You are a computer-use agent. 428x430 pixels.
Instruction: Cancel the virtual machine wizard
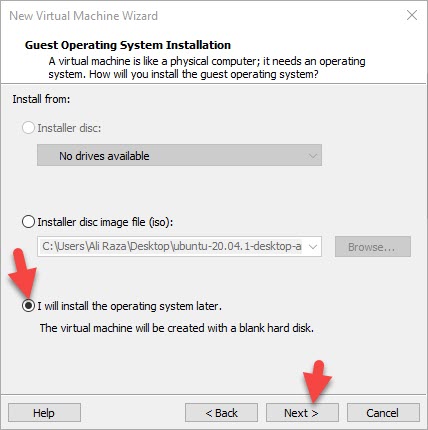click(x=383, y=413)
